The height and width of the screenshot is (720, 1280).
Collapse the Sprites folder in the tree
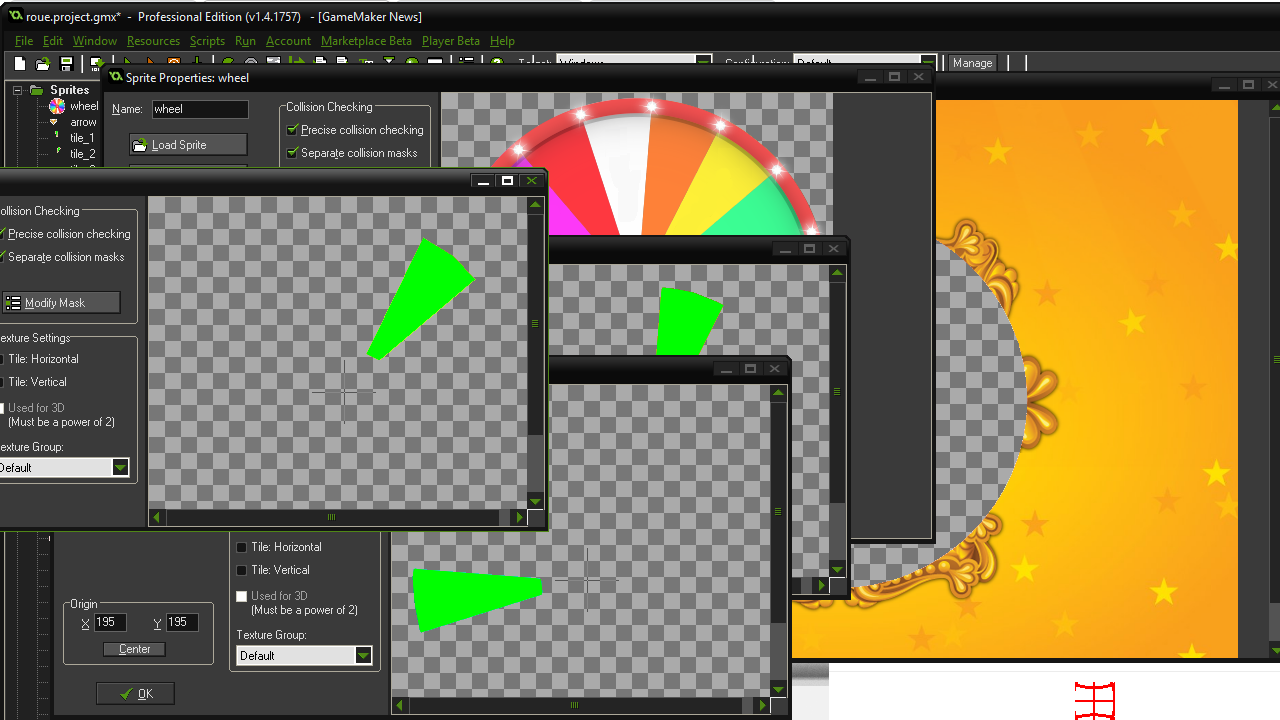(18, 90)
